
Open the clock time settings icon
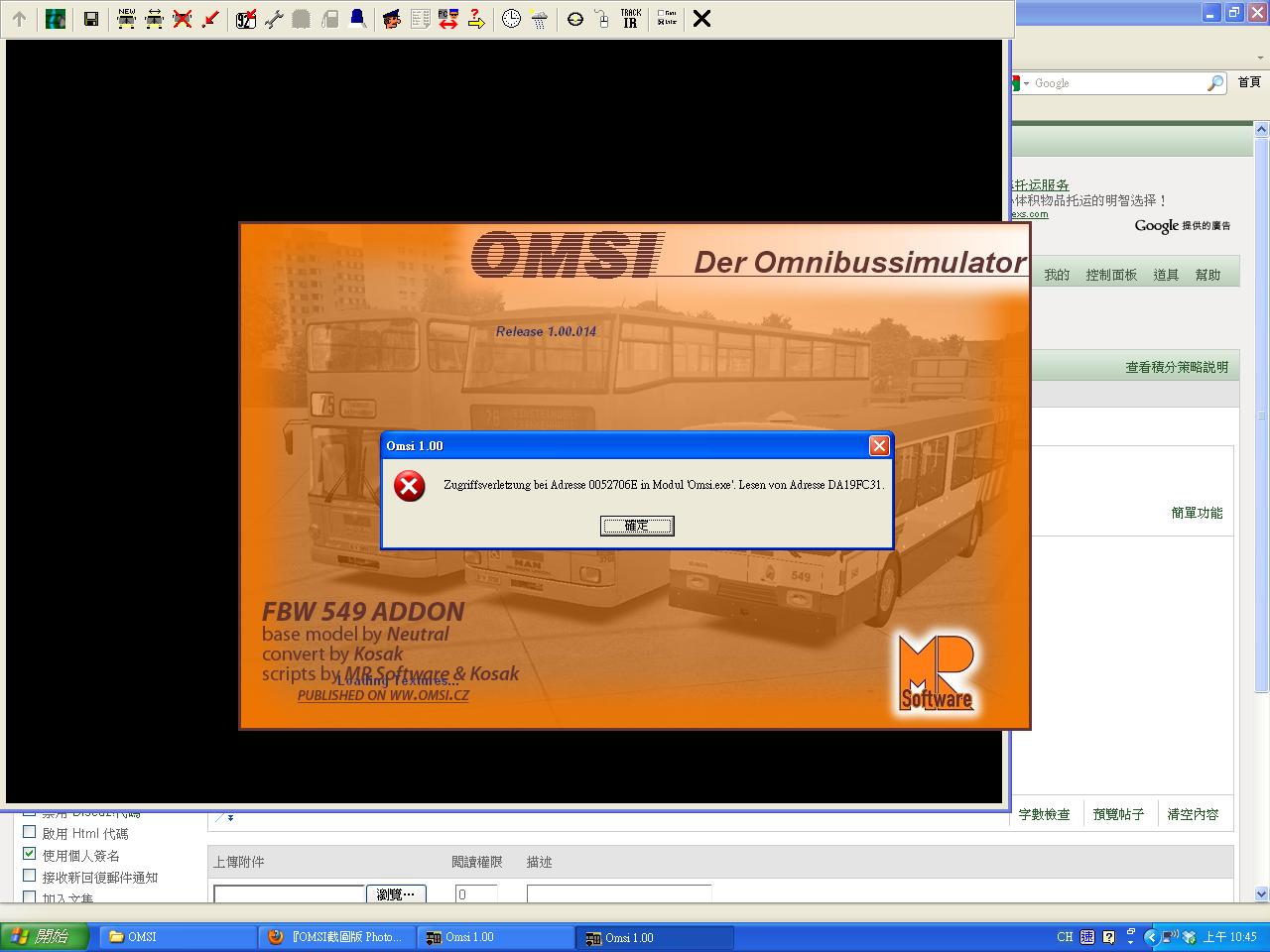point(511,19)
